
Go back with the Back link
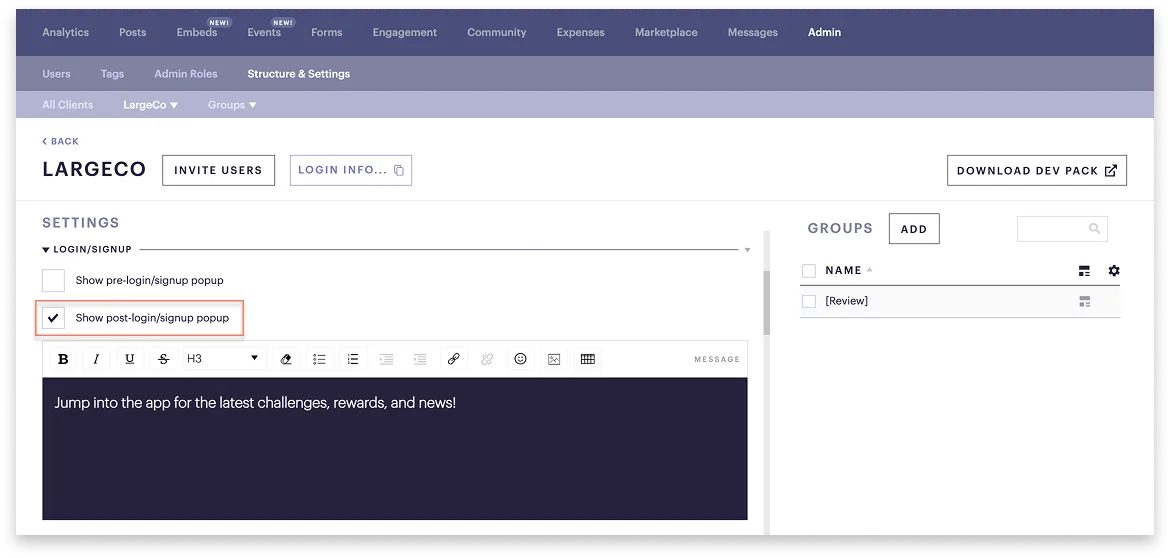pyautogui.click(x=60, y=141)
